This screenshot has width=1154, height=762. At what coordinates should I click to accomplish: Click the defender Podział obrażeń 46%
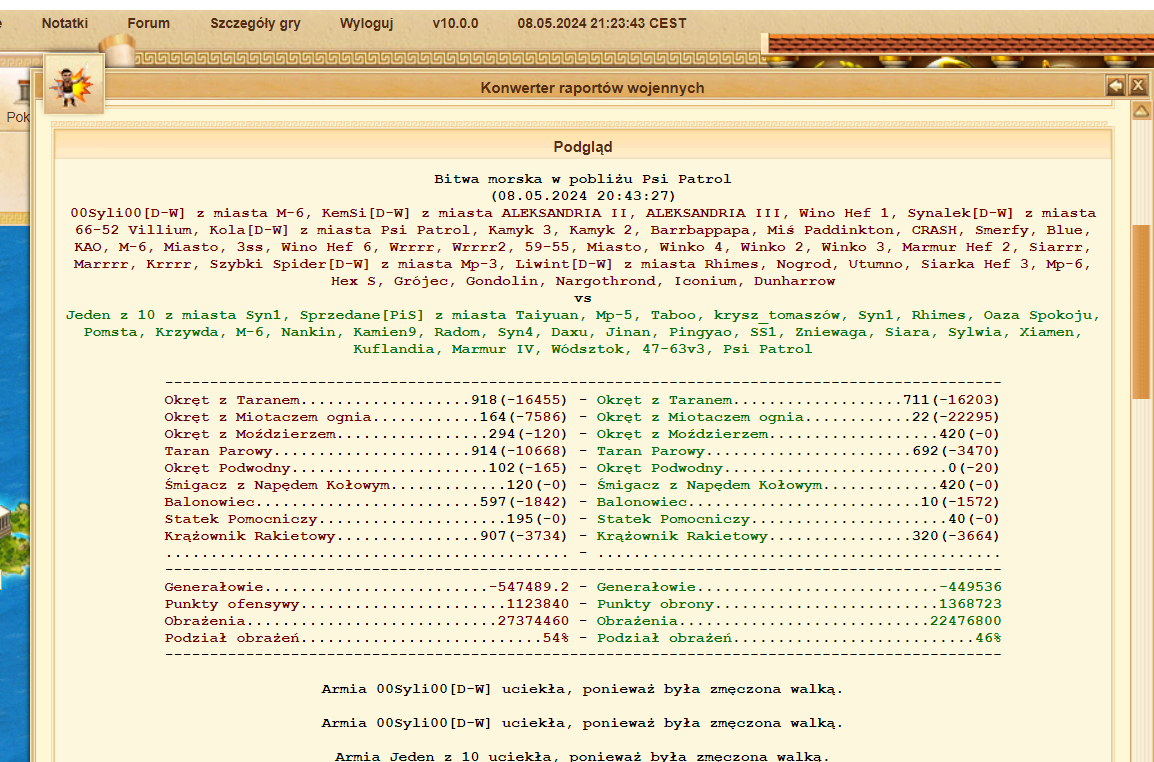(x=988, y=638)
